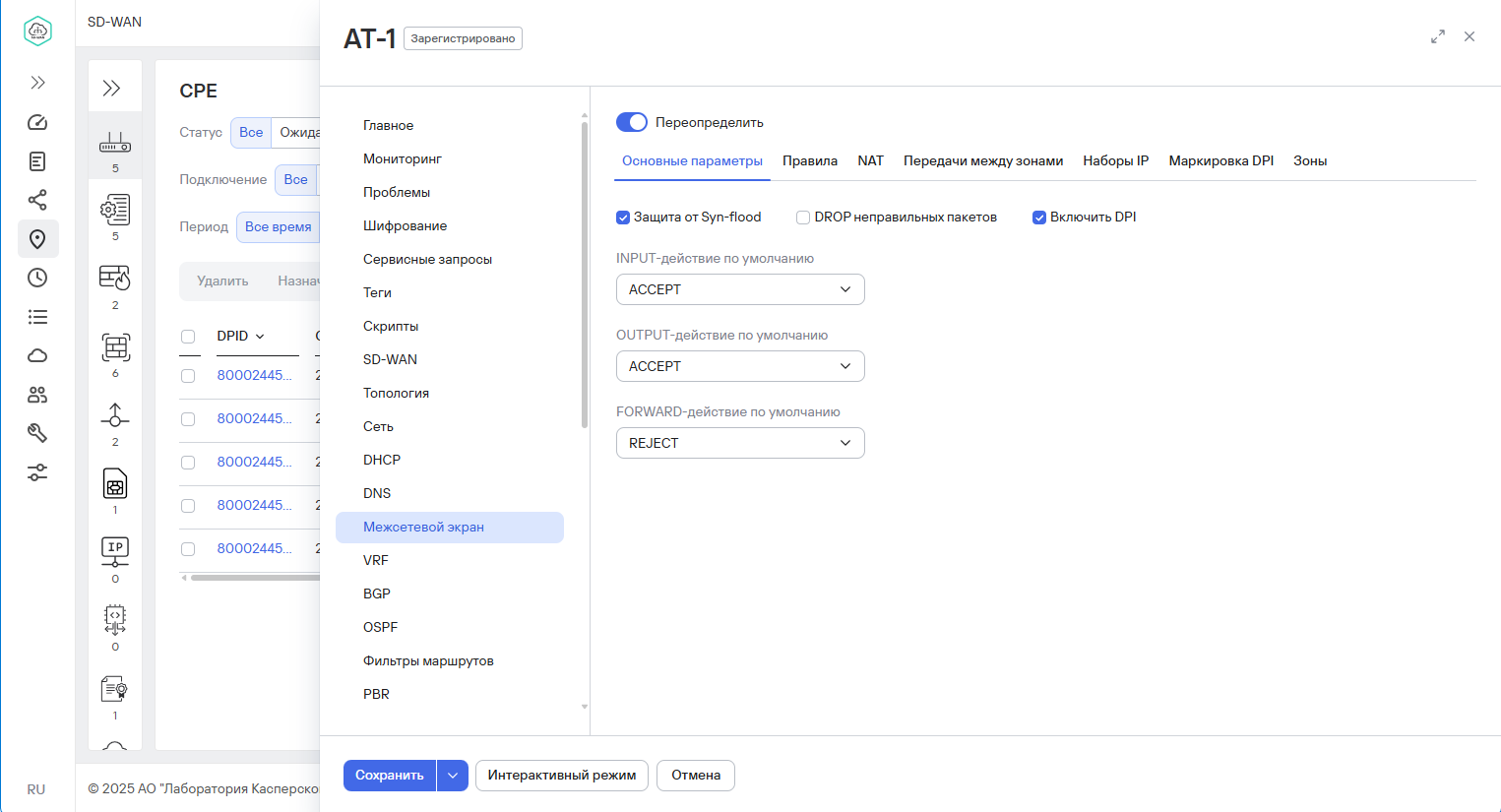The image size is (1501, 812).
Task: Click the Сохранить button
Action: 390,776
